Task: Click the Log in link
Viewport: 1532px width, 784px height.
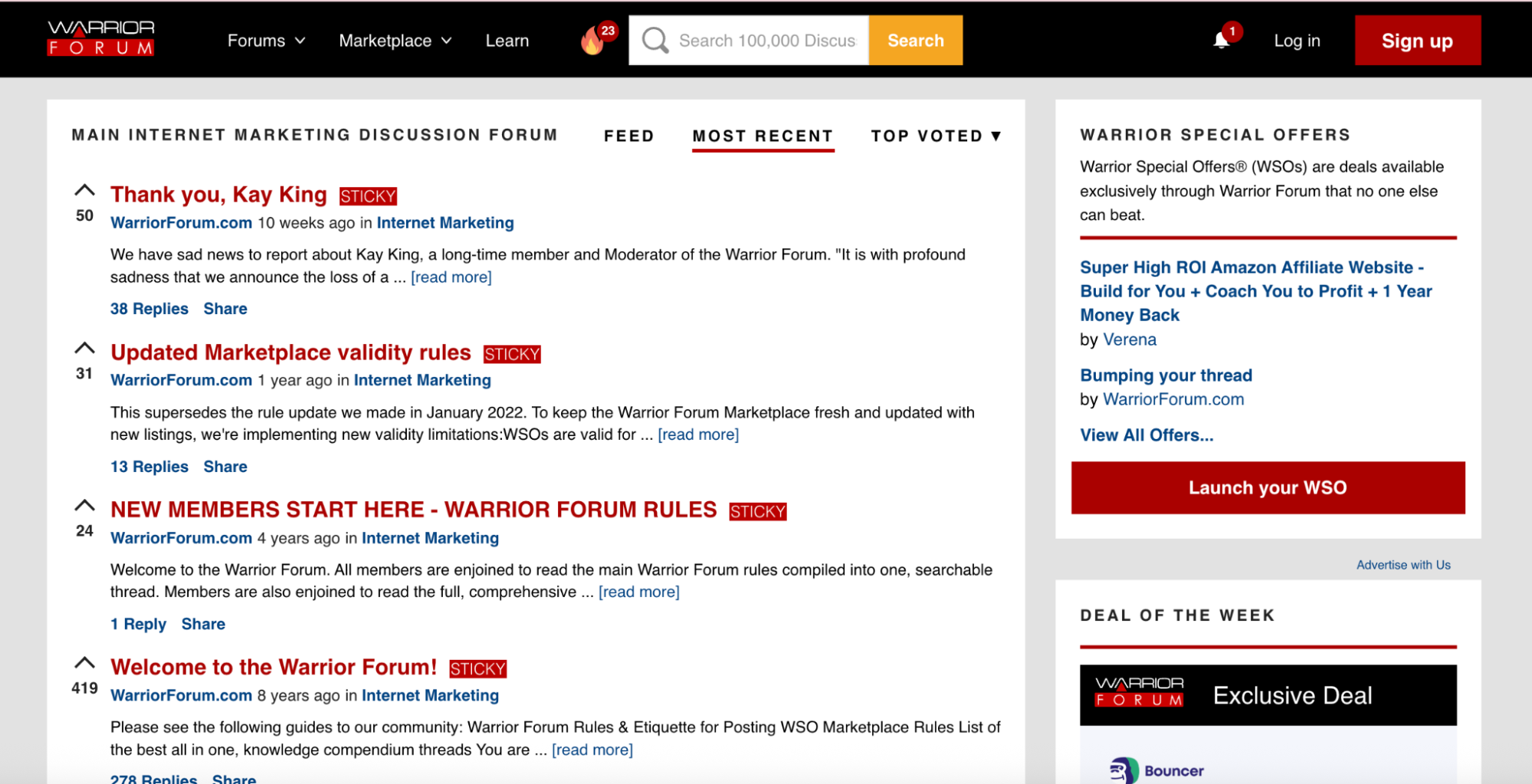Action: pos(1297,41)
